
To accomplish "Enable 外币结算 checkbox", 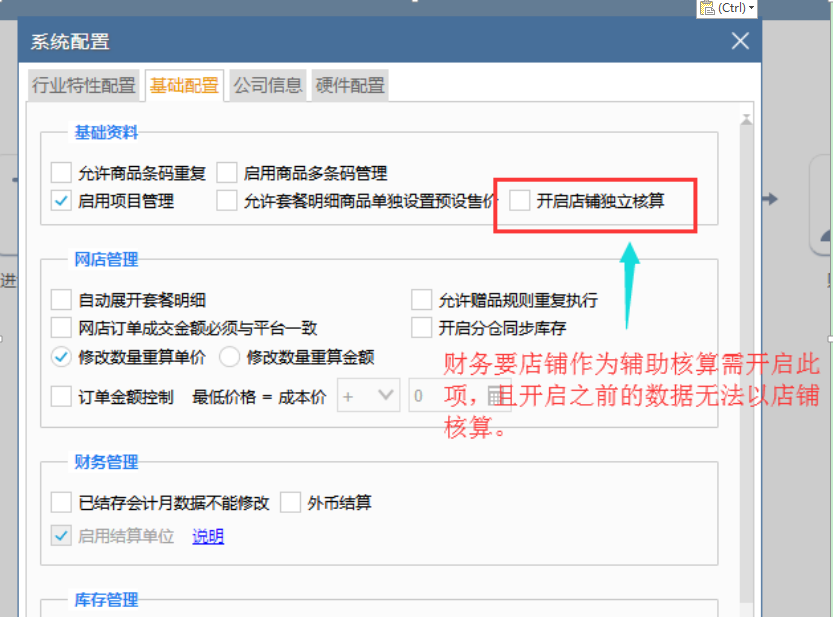I will [x=290, y=502].
